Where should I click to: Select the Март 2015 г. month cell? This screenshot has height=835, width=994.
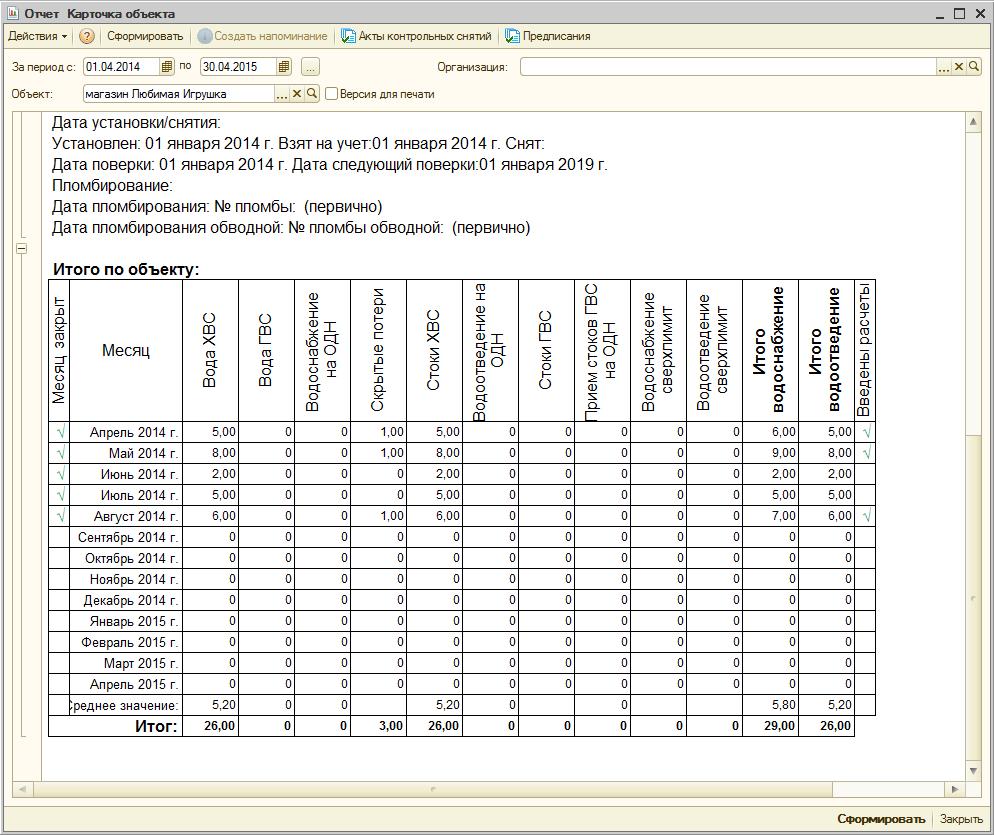(126, 663)
